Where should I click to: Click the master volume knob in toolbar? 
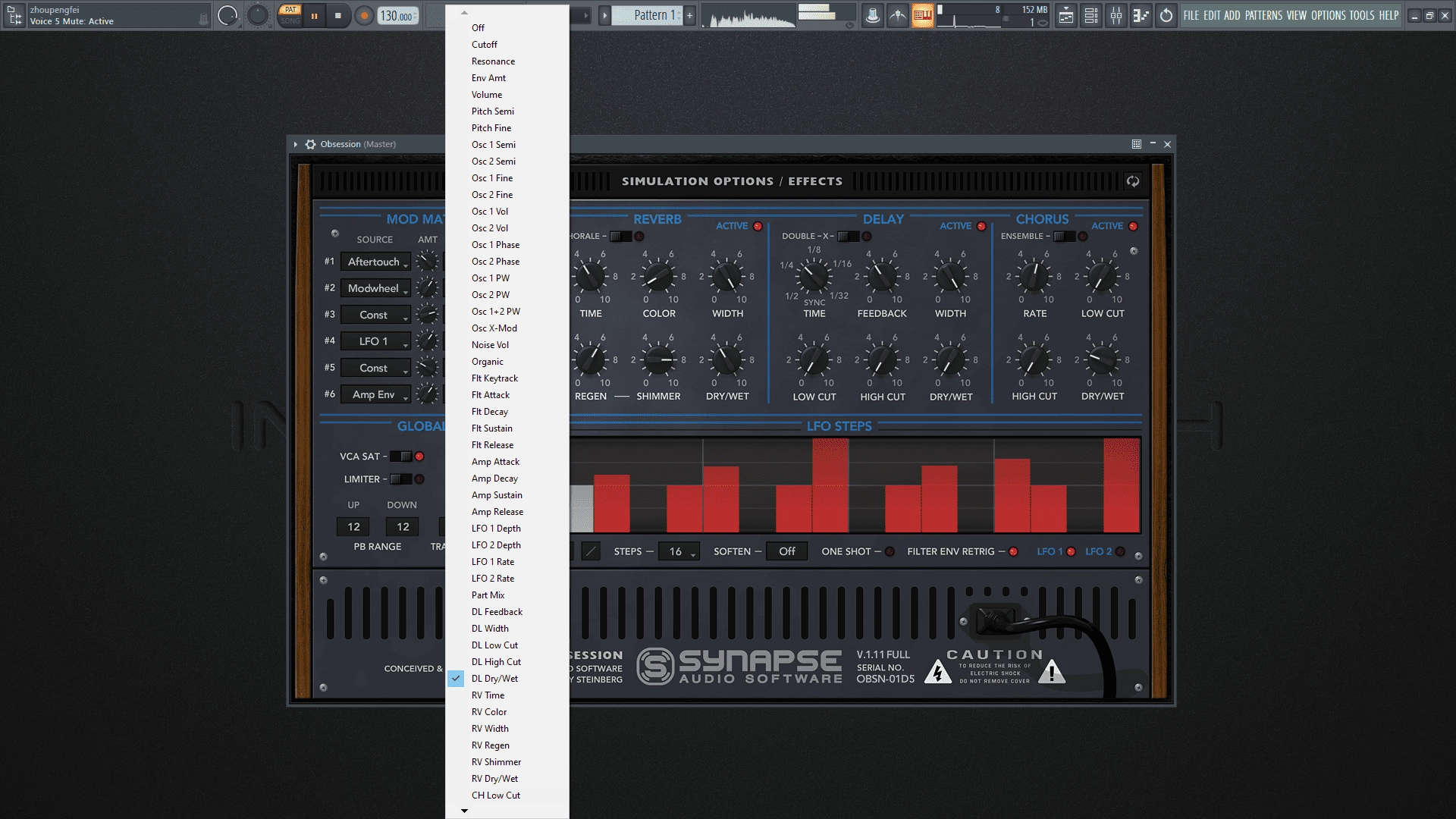coord(227,15)
